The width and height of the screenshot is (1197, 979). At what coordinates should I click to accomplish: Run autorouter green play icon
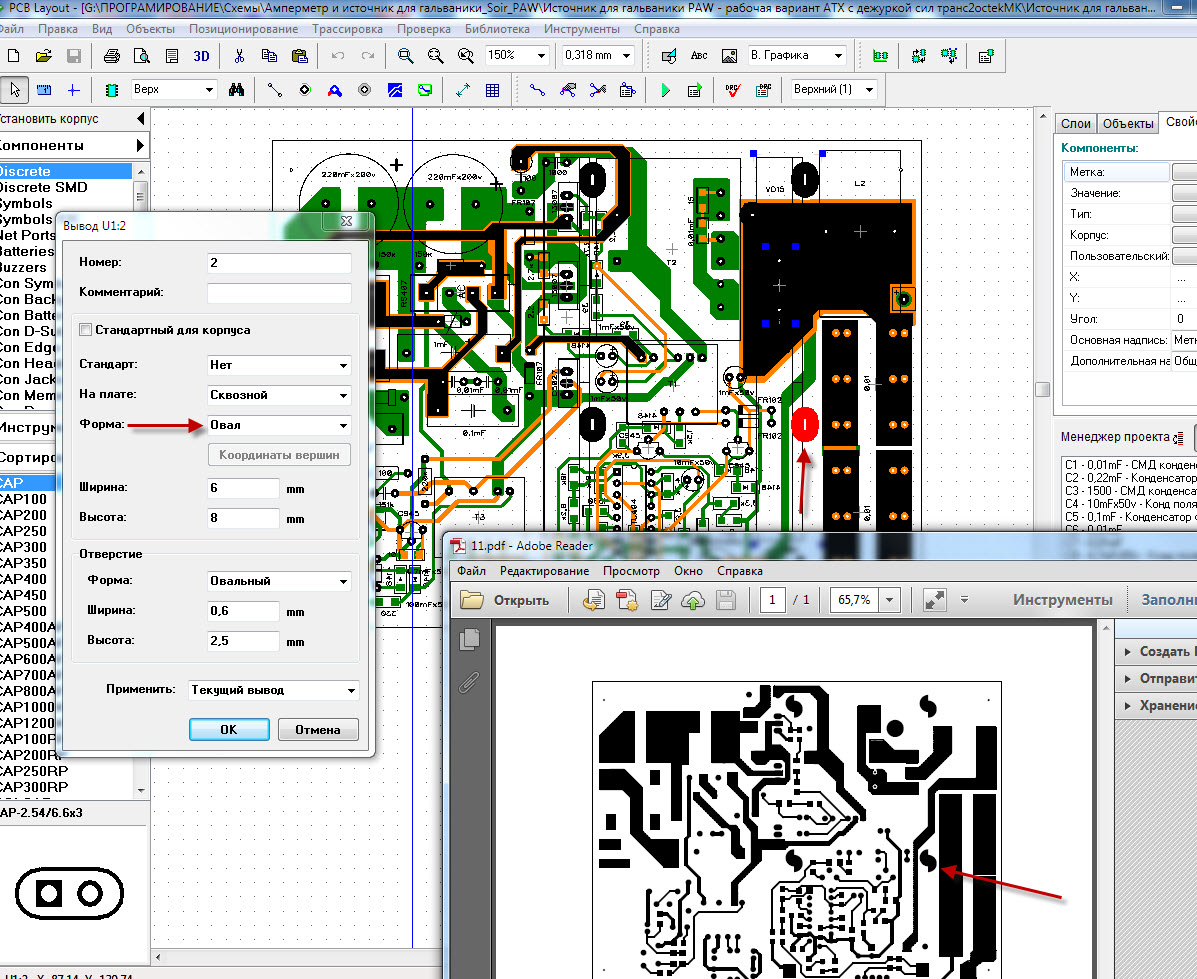coord(665,90)
